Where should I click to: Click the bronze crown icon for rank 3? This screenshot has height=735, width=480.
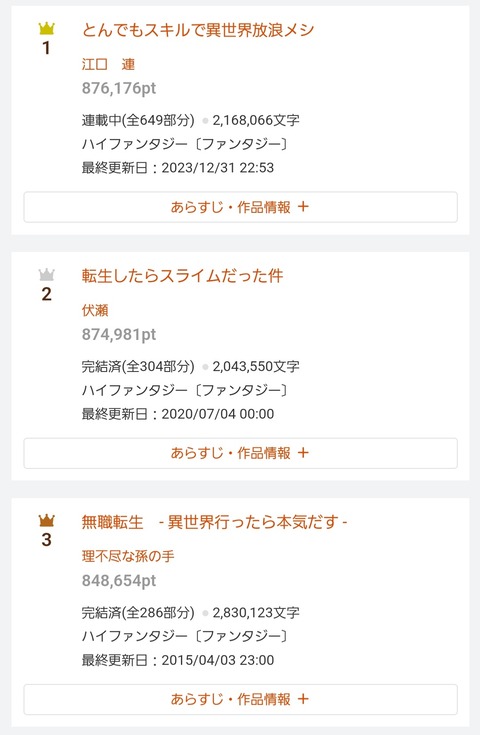pyautogui.click(x=46, y=520)
